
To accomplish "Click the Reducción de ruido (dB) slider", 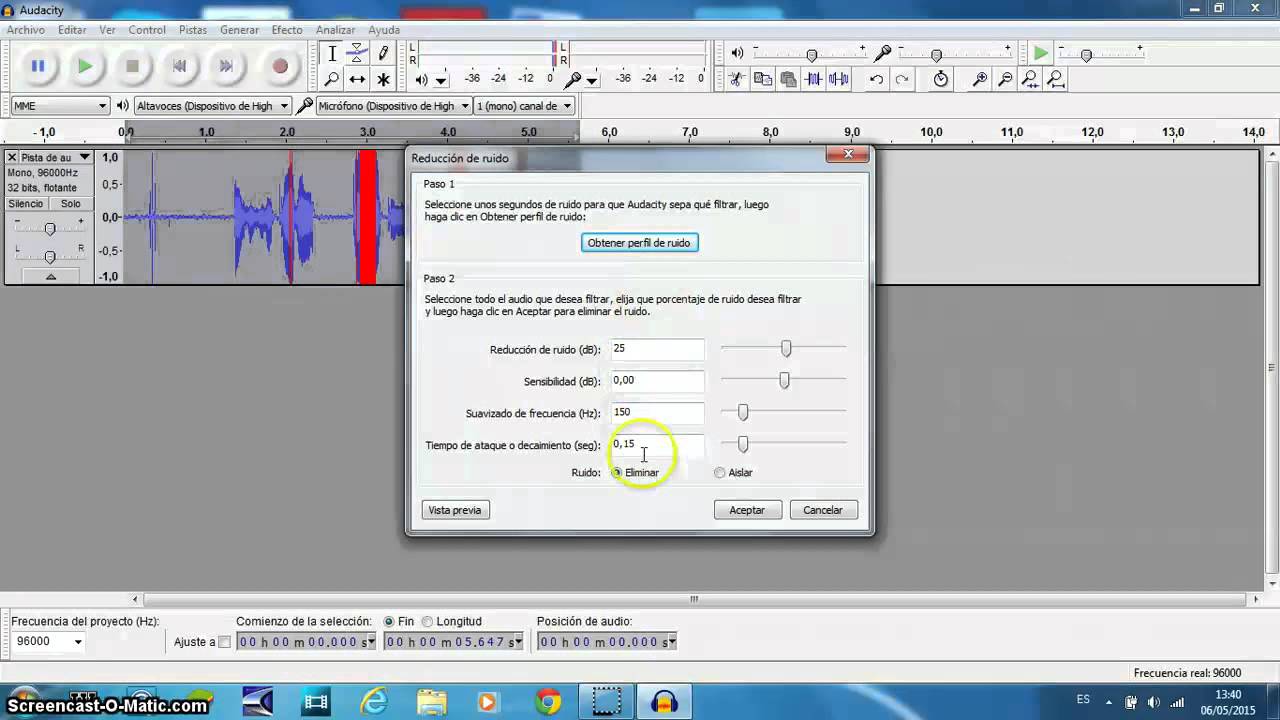I will [x=784, y=348].
